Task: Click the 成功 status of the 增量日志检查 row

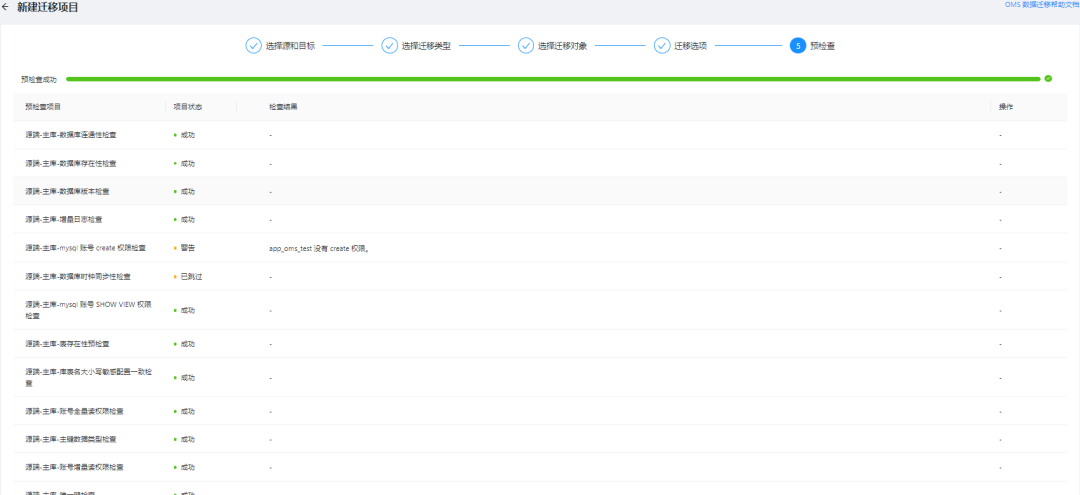Action: 185,220
